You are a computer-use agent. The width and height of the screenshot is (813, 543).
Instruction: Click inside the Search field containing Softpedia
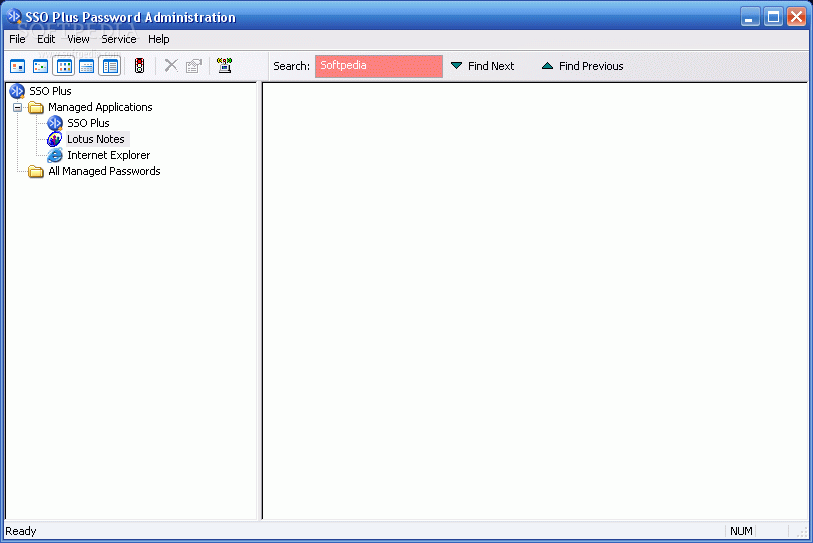coord(379,66)
